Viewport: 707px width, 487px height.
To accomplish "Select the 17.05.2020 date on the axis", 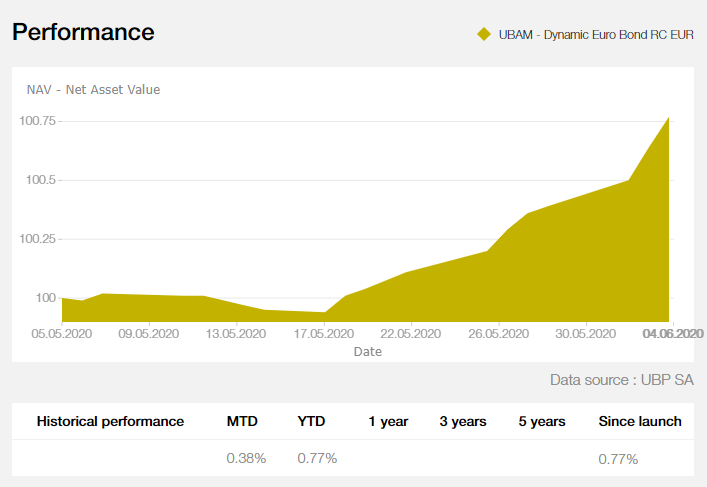I will click(x=324, y=333).
